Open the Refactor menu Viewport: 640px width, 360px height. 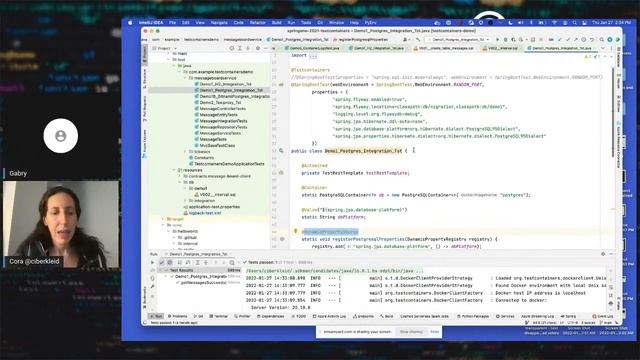257,22
